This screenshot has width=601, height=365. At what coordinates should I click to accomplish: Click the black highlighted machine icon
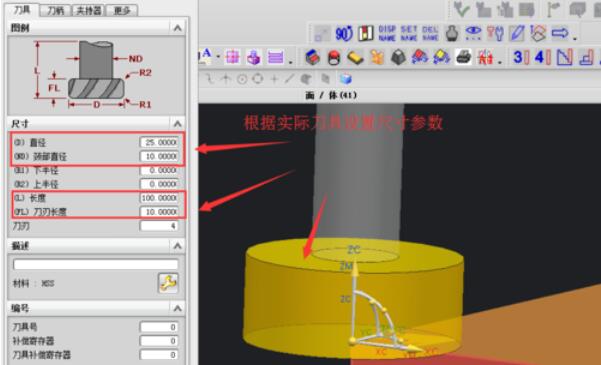[463, 57]
